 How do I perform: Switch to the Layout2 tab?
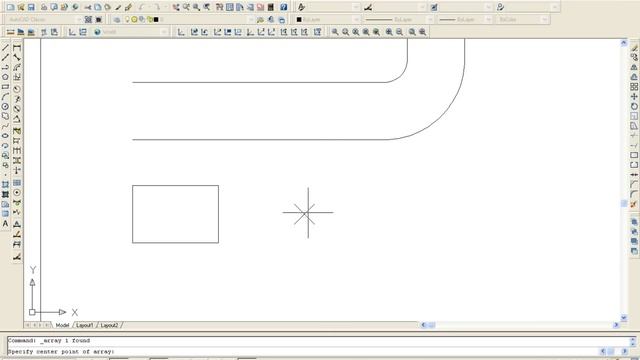(109, 325)
